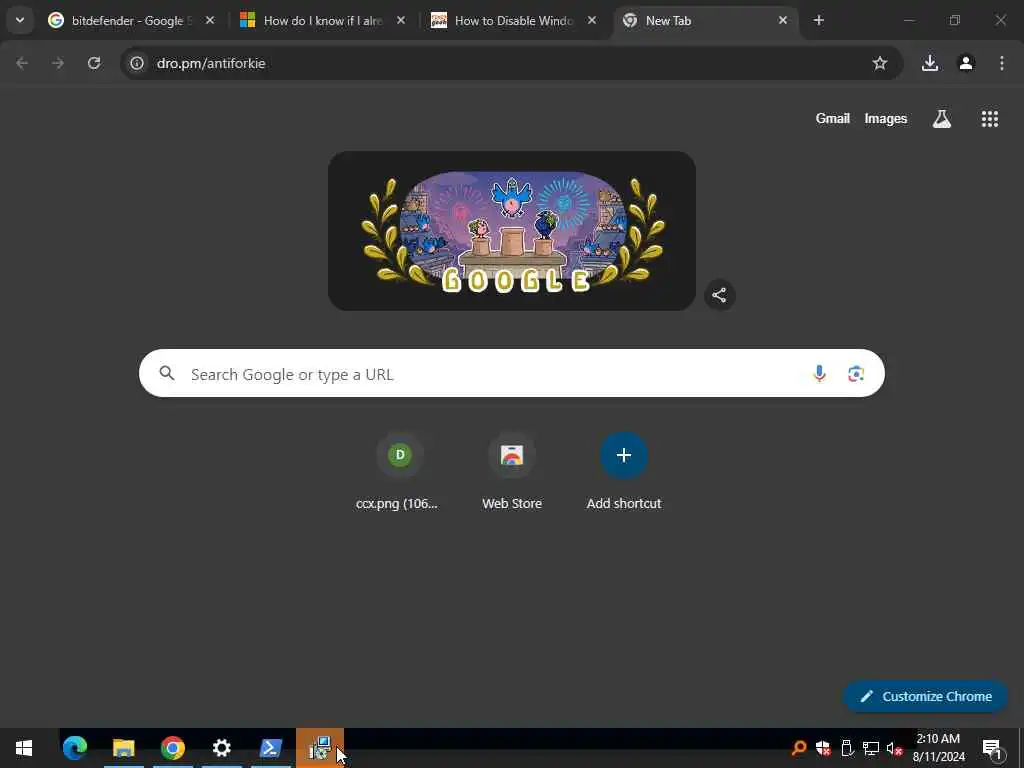Go back with the back arrow
Screen dimensions: 1024x768
22,63
